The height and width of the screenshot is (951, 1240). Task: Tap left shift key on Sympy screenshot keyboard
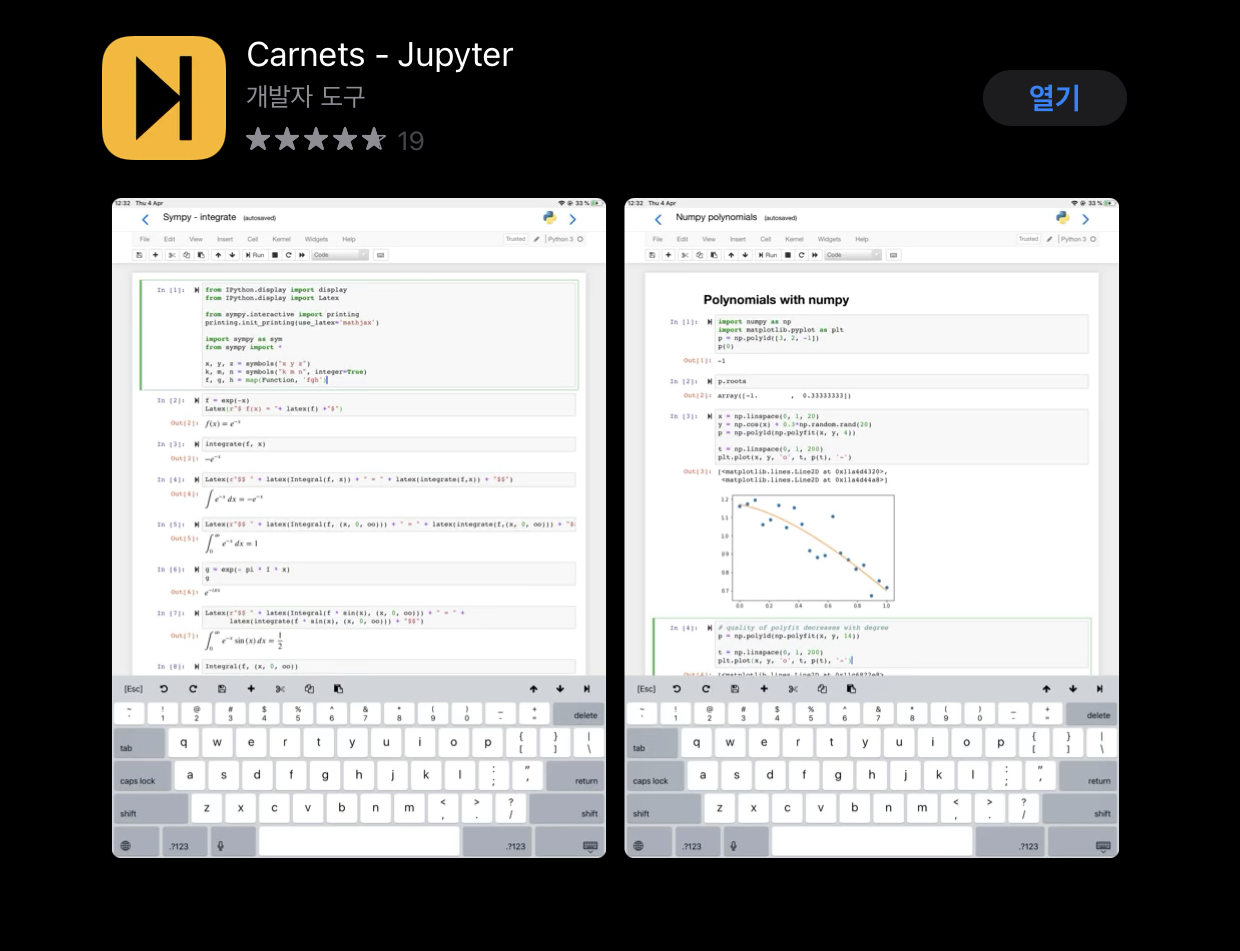click(151, 809)
